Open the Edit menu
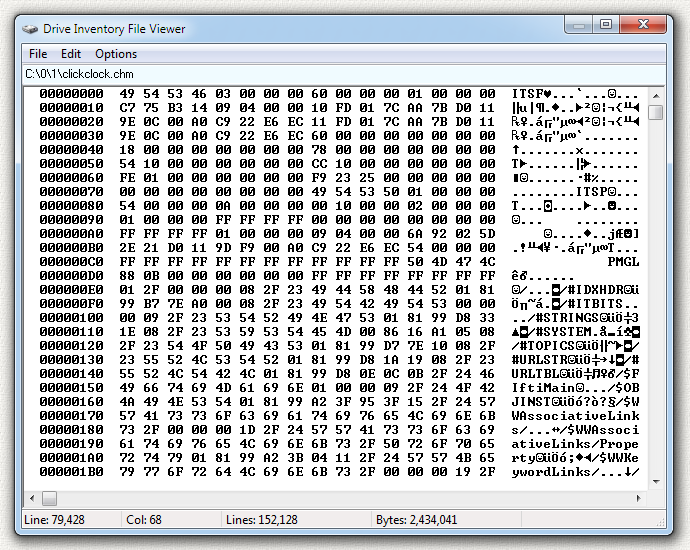Screen dimensions: 690x550 (x=71, y=54)
